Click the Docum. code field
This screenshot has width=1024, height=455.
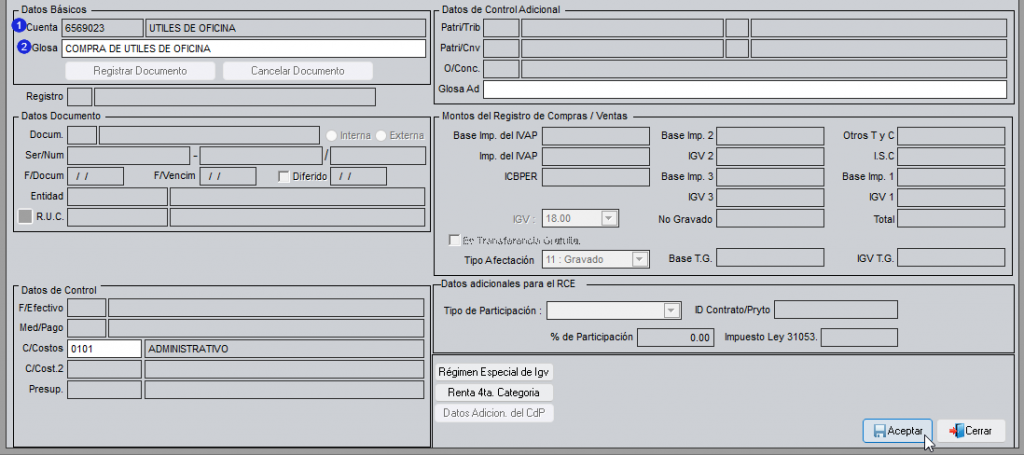[x=82, y=135]
